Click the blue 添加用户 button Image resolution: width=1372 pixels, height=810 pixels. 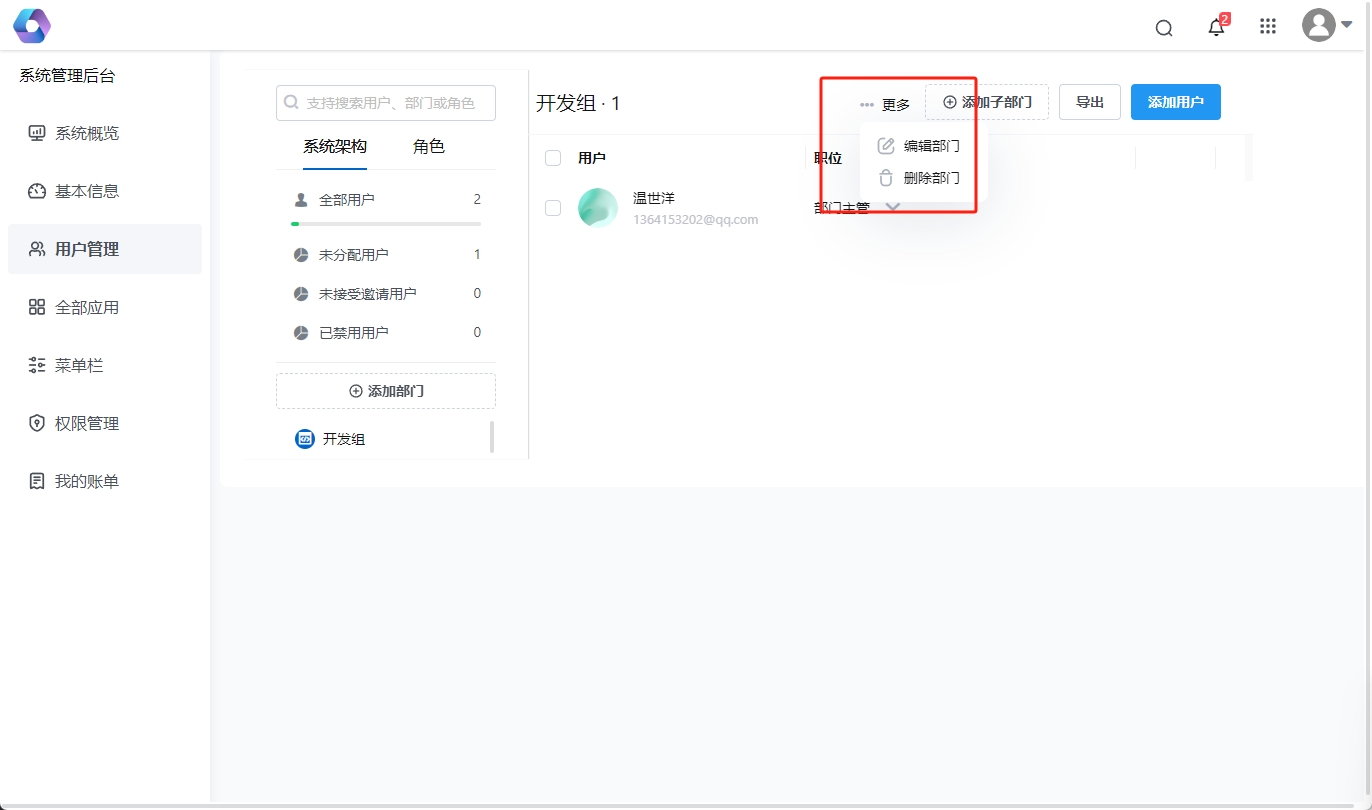[x=1175, y=102]
